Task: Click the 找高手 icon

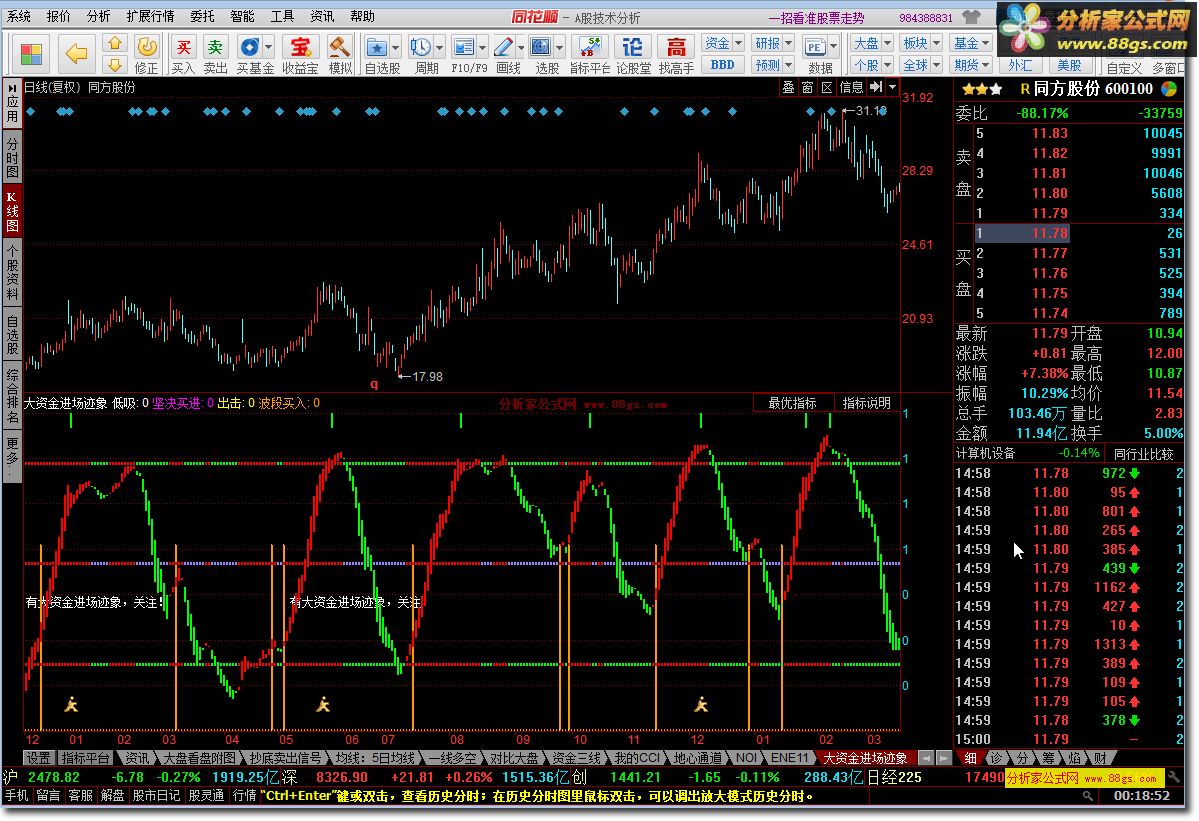Action: point(676,47)
